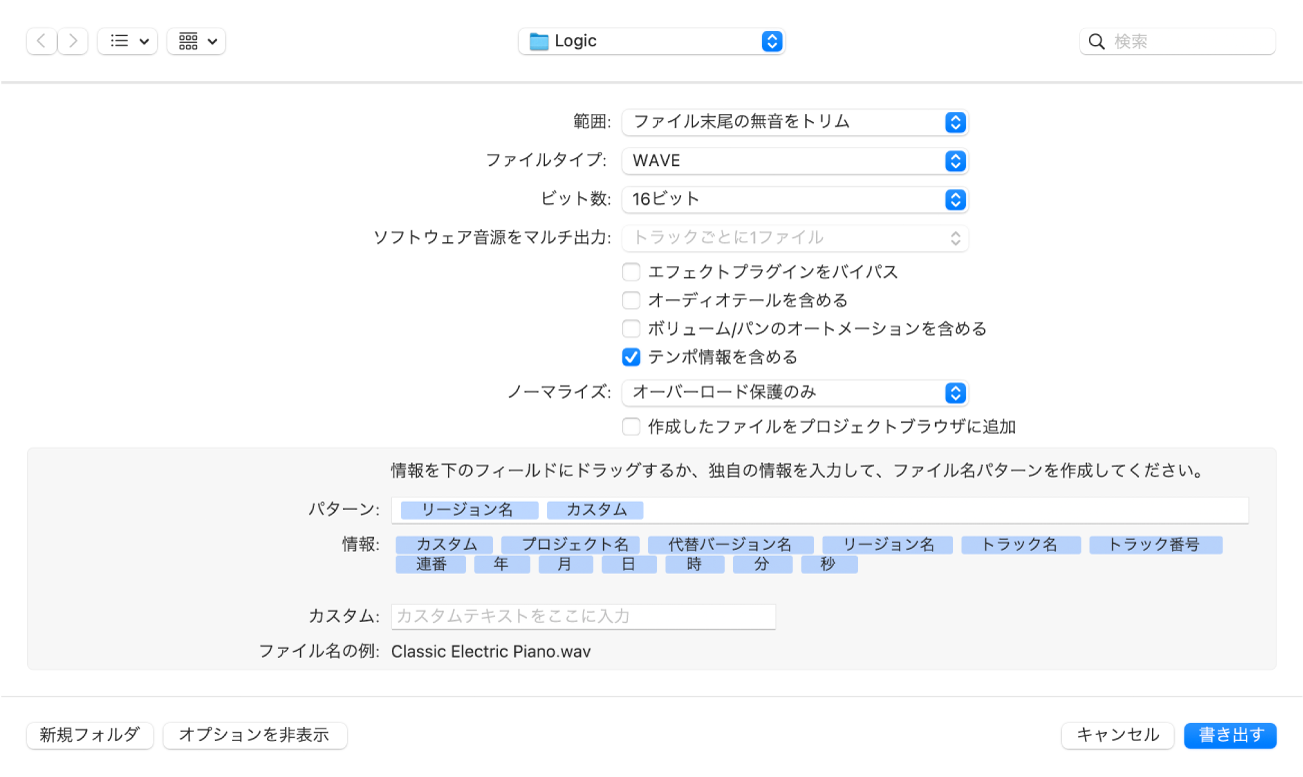Open the list view options icon menu
The width and height of the screenshot is (1303, 777).
(x=127, y=41)
